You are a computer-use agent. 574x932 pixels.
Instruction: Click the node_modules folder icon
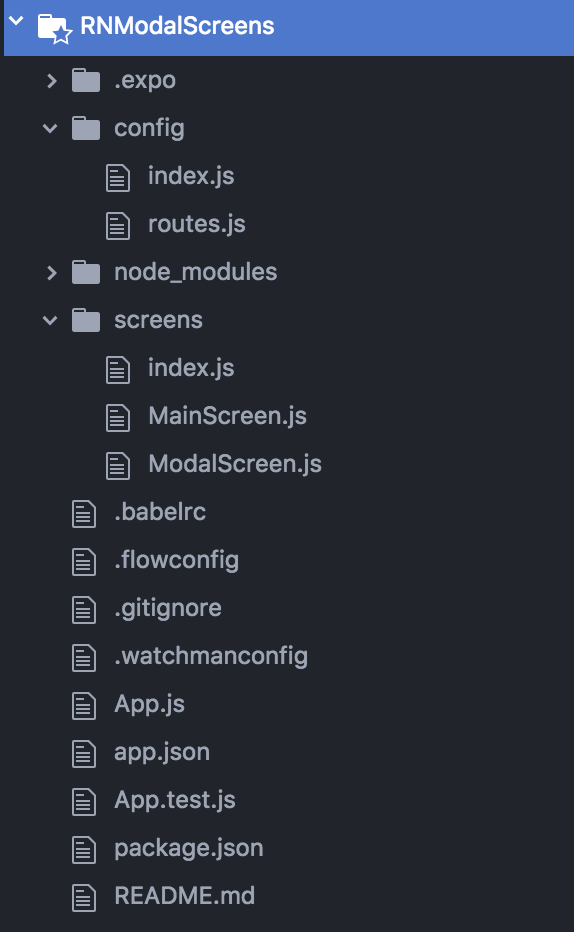86,272
